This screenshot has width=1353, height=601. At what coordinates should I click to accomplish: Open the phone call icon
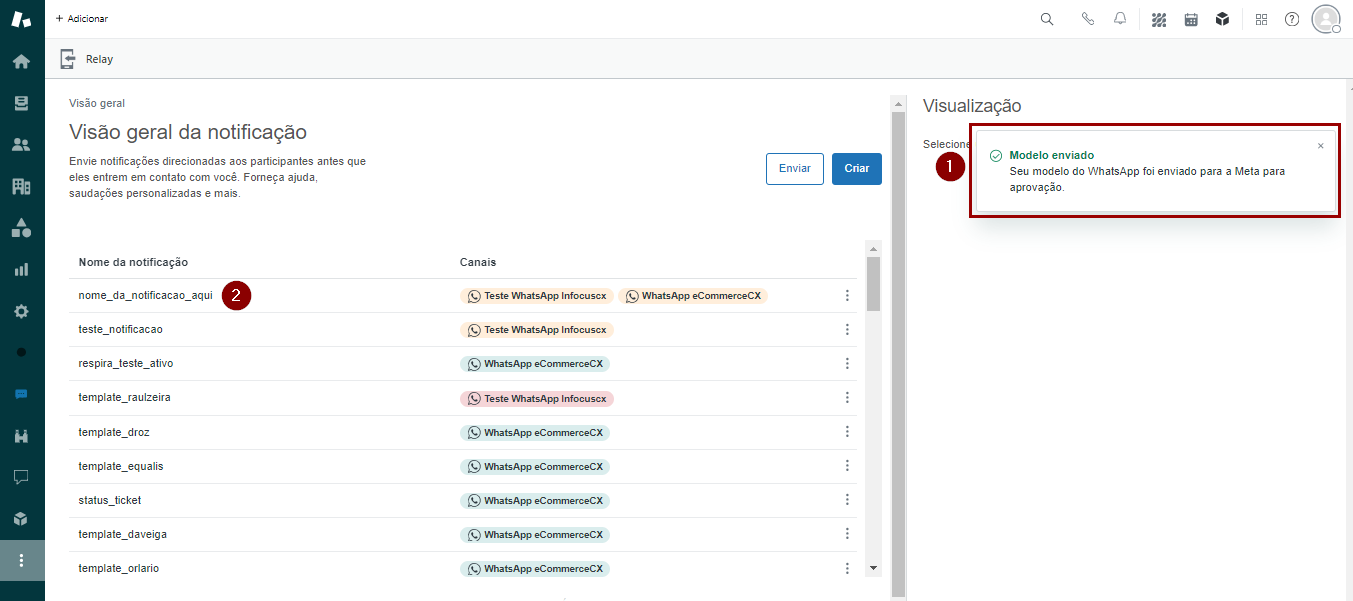(1088, 19)
